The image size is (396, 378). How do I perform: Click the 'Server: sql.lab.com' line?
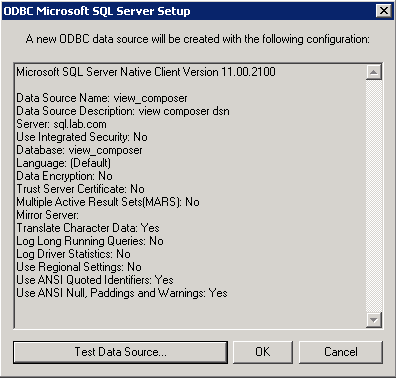click(x=61, y=124)
